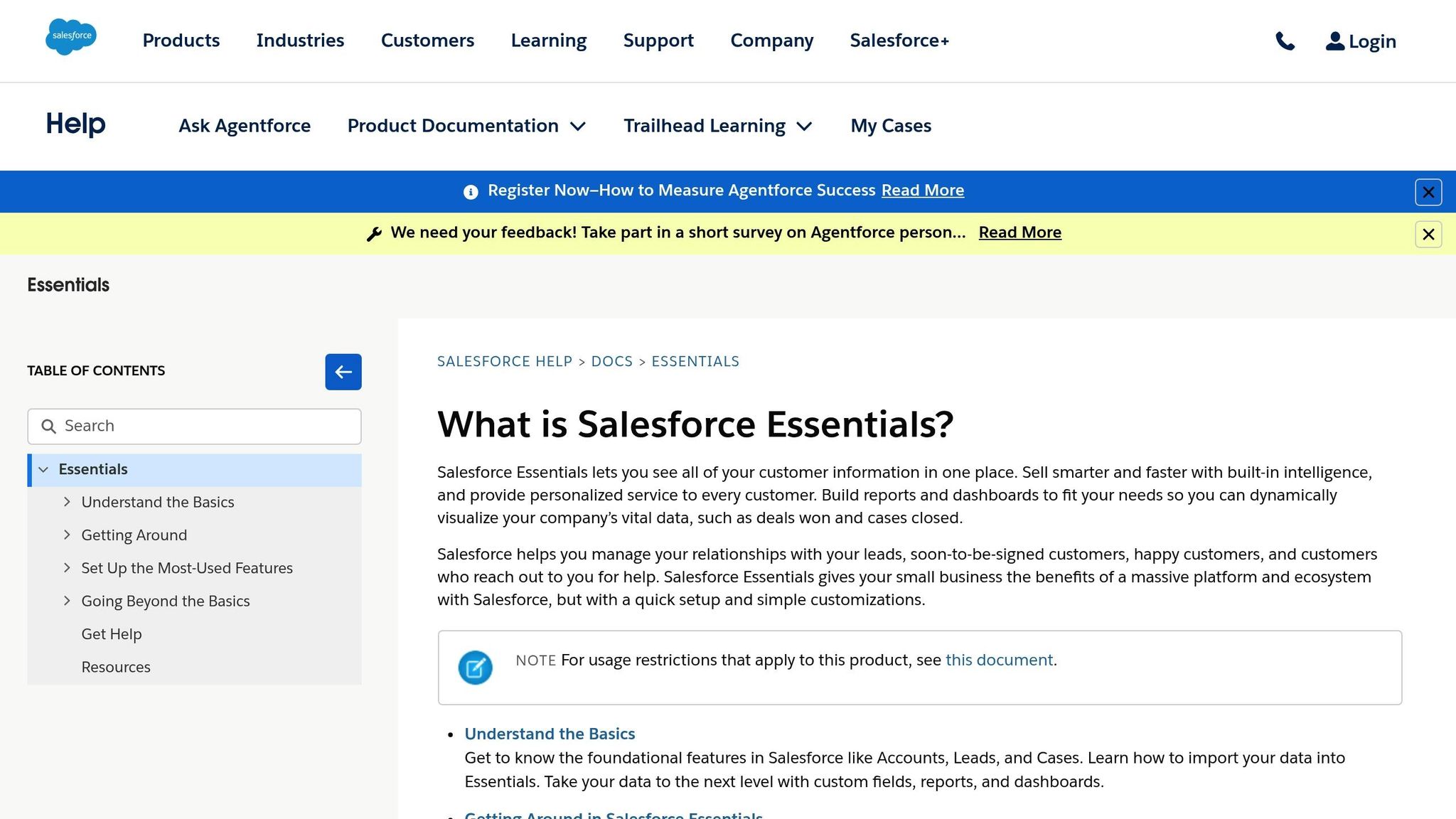This screenshot has width=1456, height=819.
Task: Open the Products menu
Action: (181, 41)
